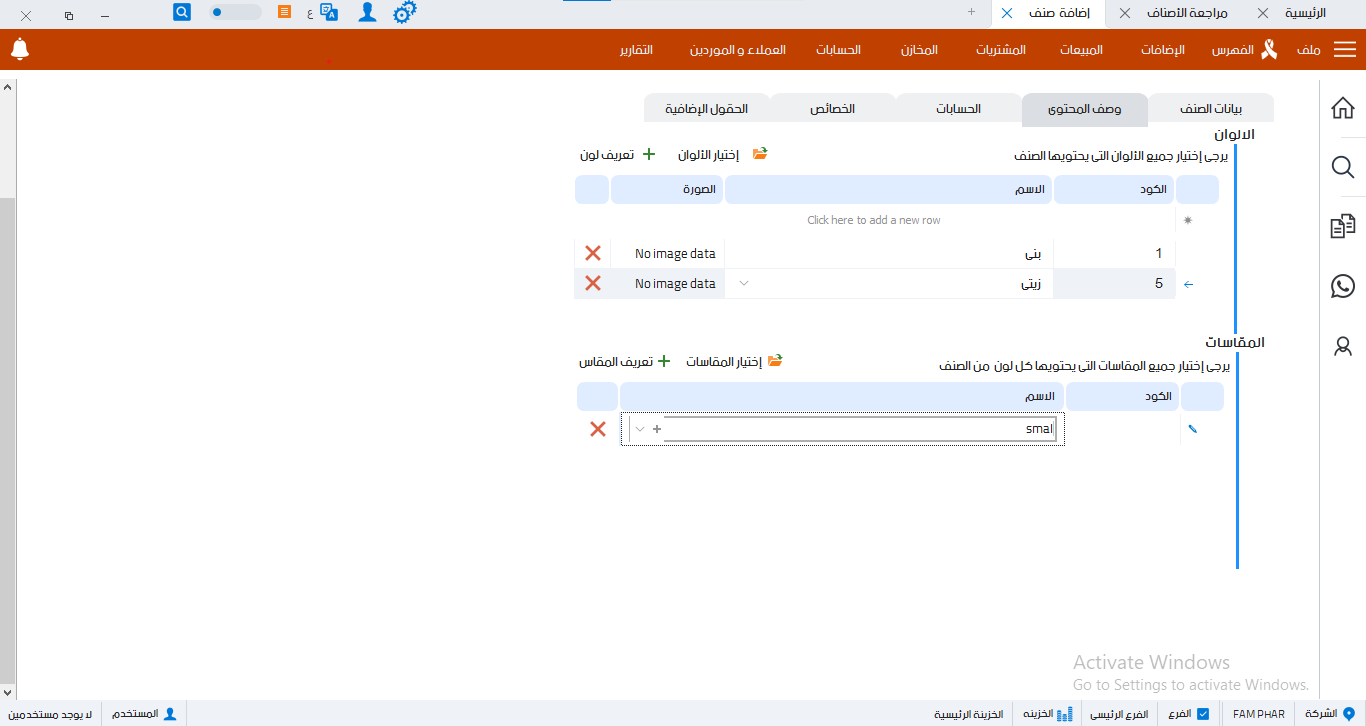Open the المبيعات menu
The image size is (1366, 726).
pos(1082,50)
